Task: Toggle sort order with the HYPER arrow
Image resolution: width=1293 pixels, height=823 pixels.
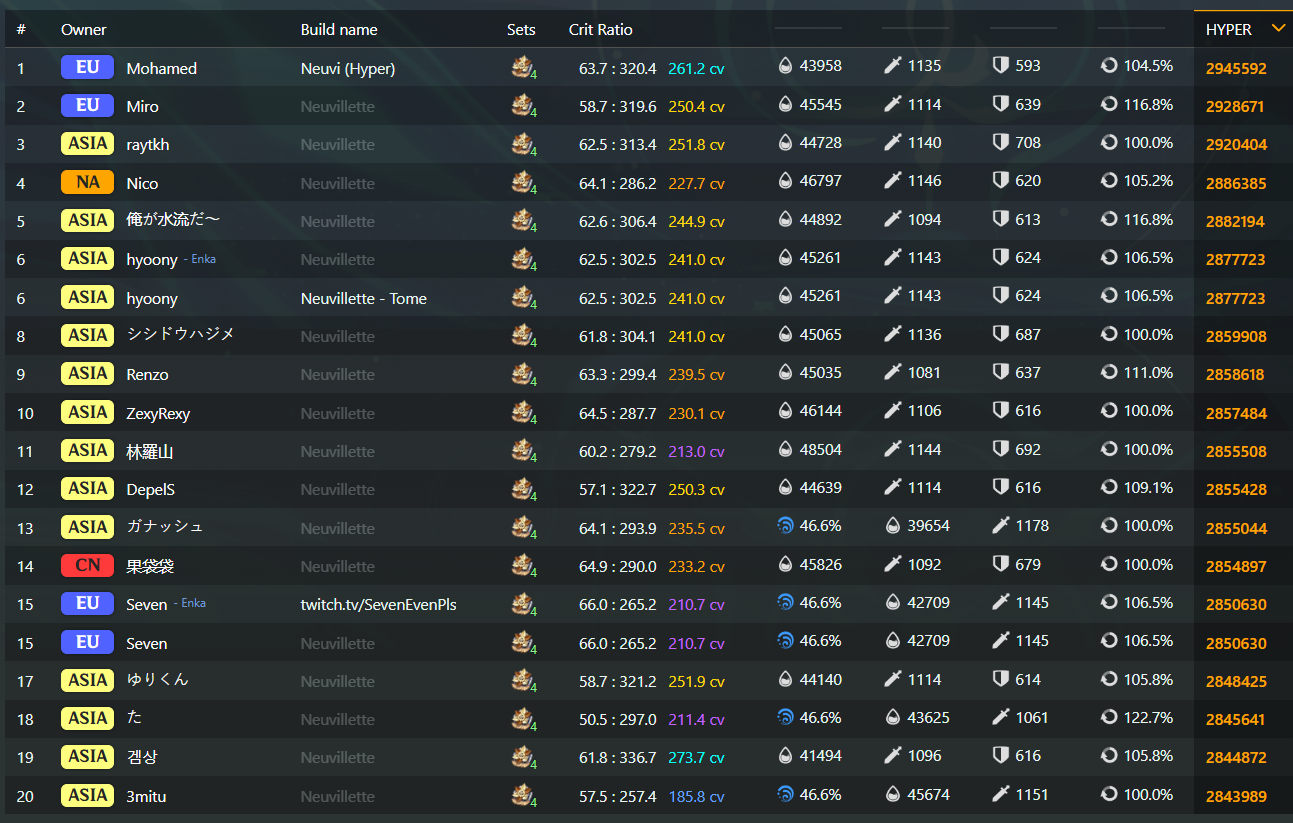Action: point(1277,28)
